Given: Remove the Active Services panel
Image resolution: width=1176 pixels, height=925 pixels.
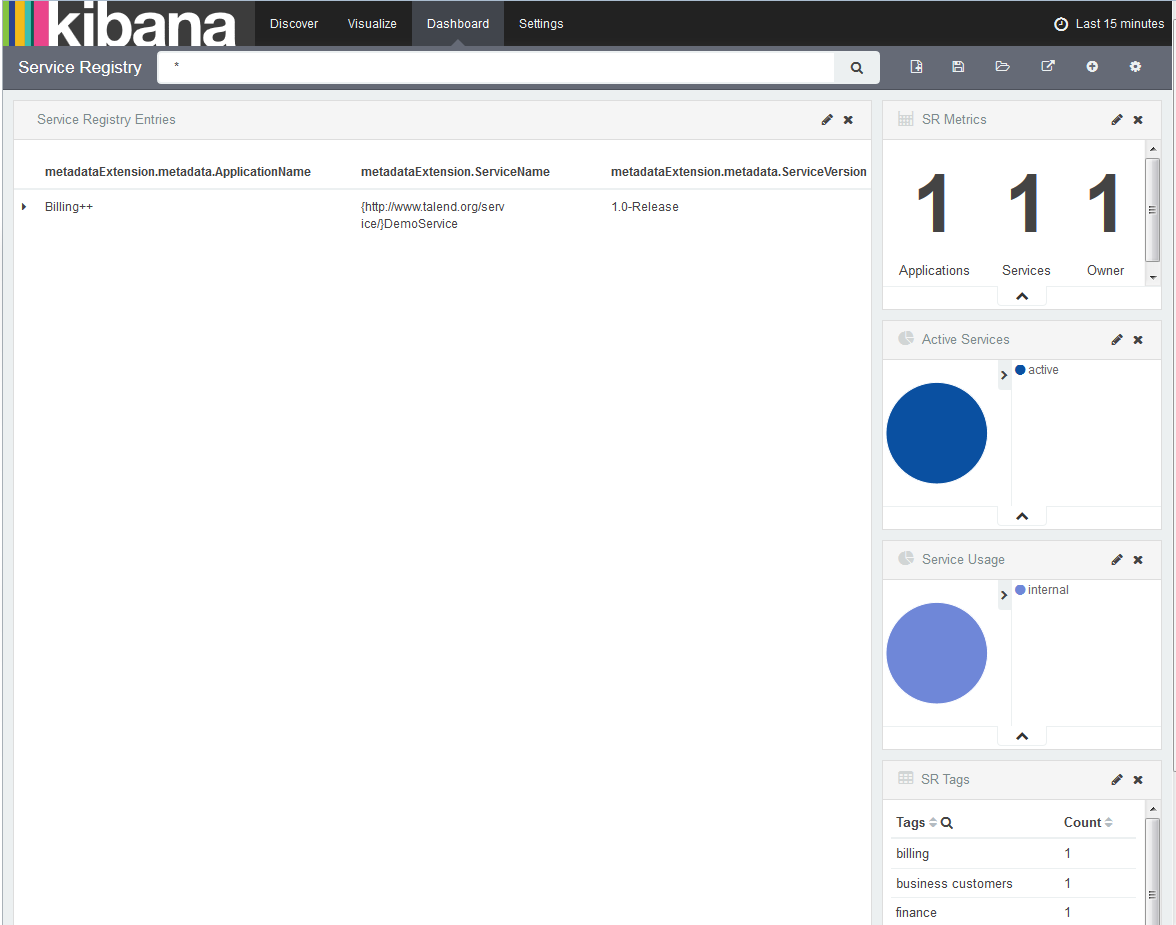Looking at the screenshot, I should pyautogui.click(x=1138, y=340).
